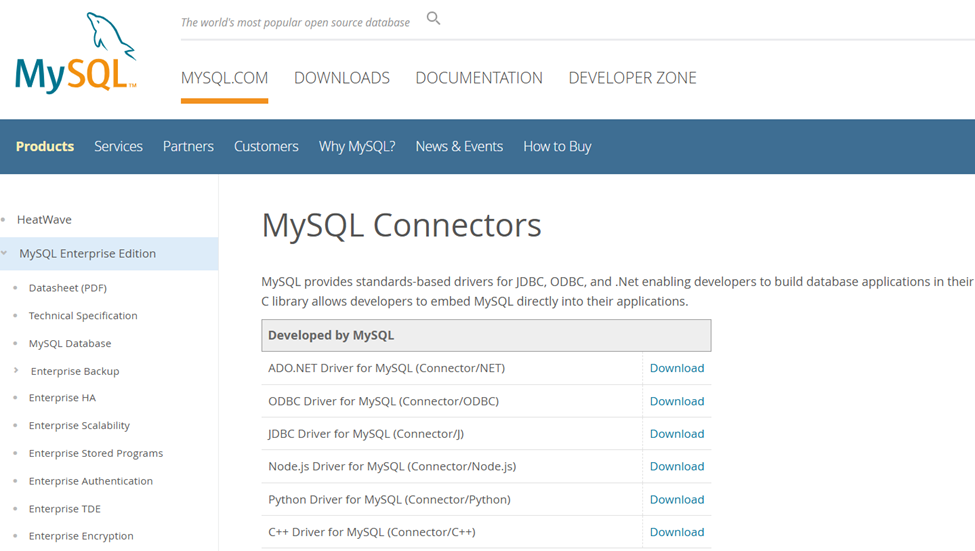Open Datasheet (PDF) link
Image resolution: width=975 pixels, height=551 pixels.
[68, 288]
